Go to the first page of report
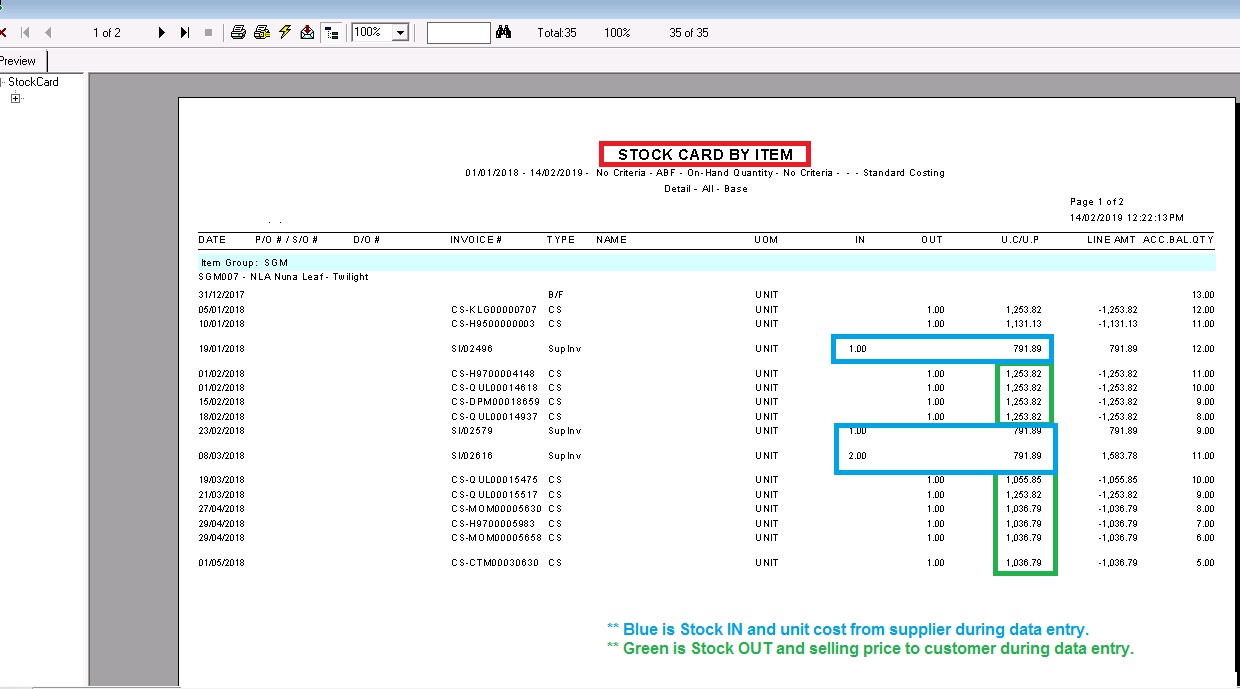 [25, 33]
